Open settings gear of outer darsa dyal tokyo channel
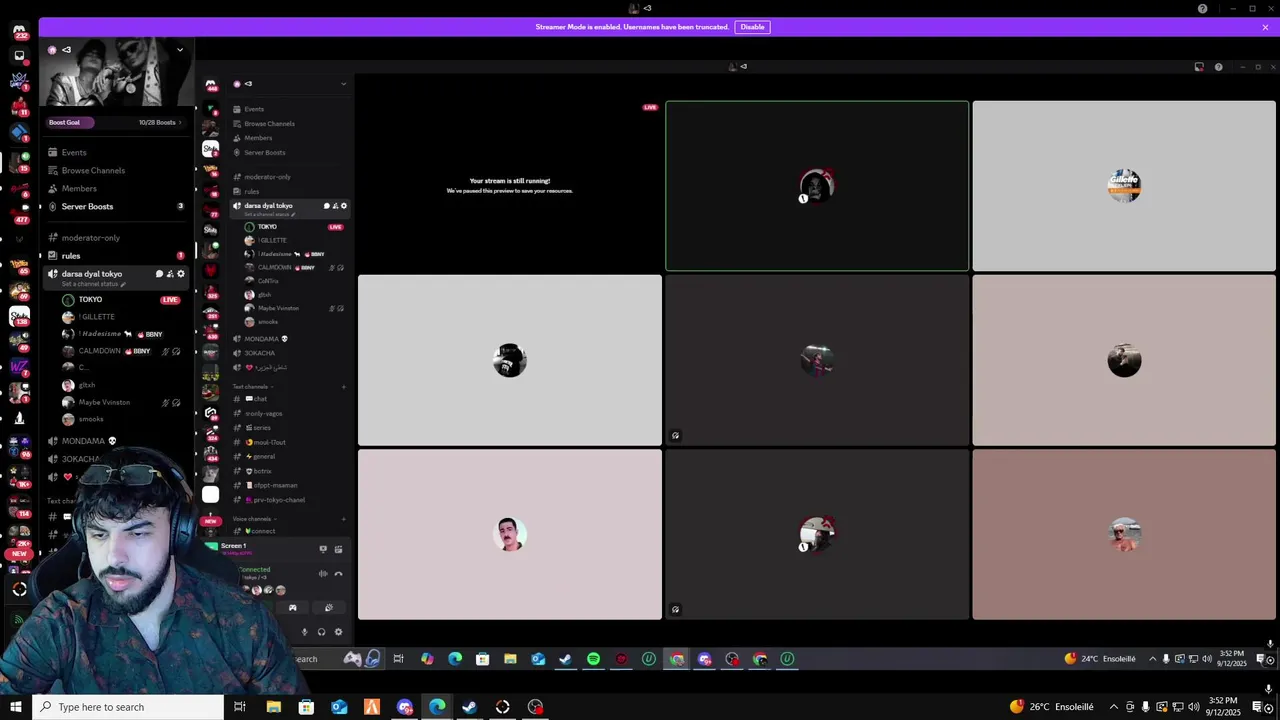The image size is (1280, 720). pyautogui.click(x=181, y=274)
